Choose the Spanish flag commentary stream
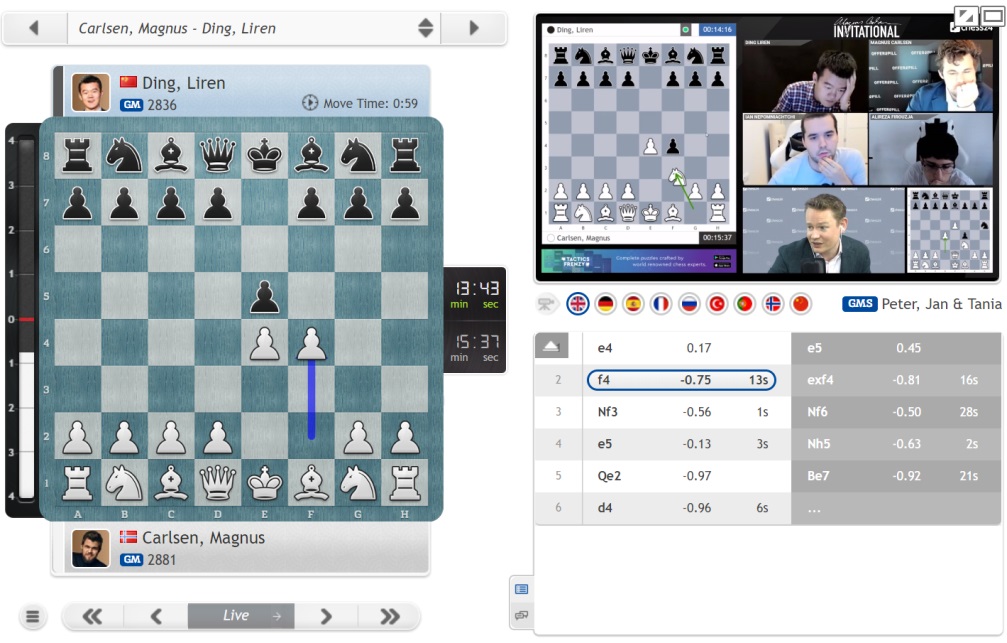 coord(633,304)
